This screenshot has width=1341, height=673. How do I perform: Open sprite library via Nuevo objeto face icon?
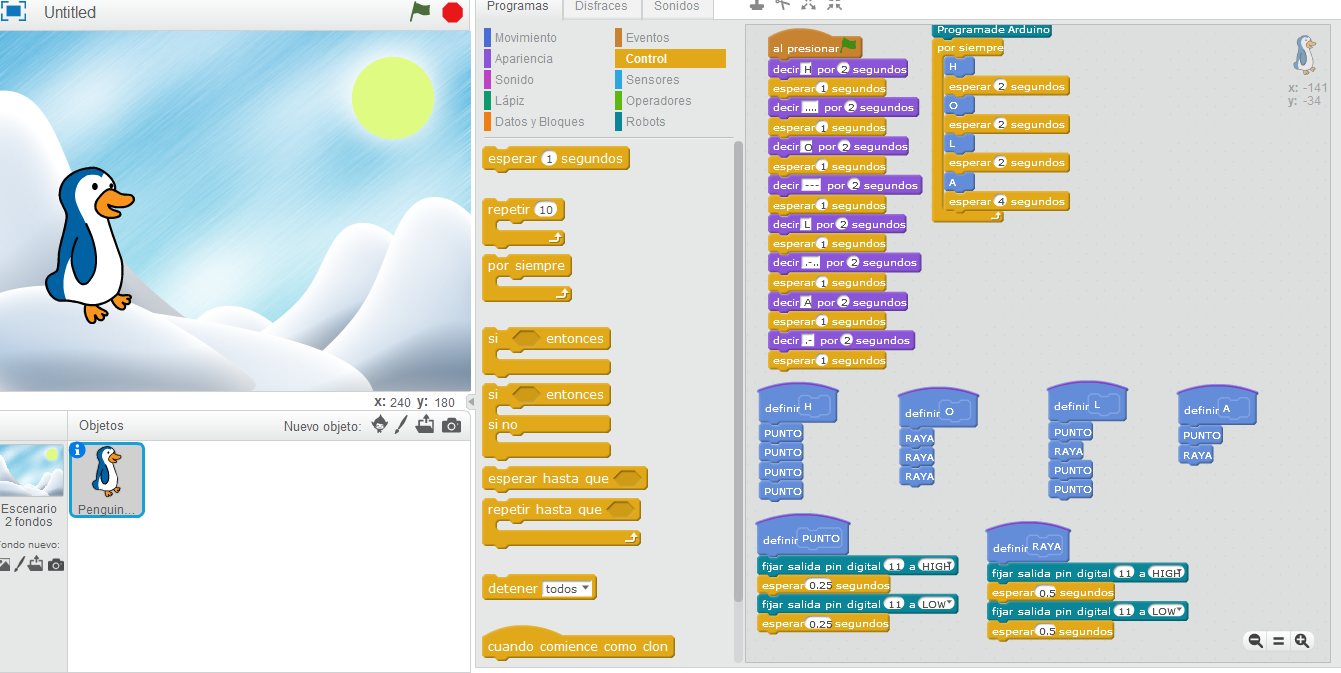pos(379,425)
